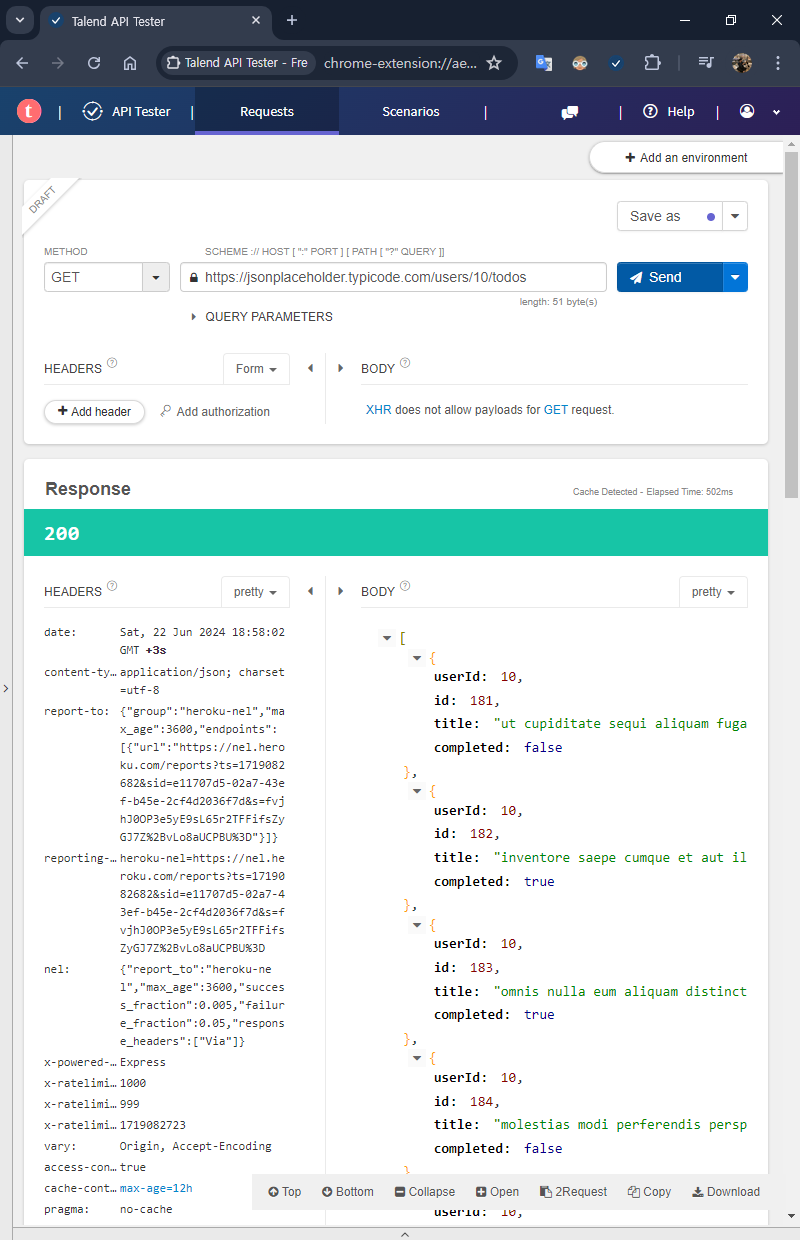800x1240 pixels.
Task: Click the max-age=12h cache-control value
Action: coord(156,1188)
